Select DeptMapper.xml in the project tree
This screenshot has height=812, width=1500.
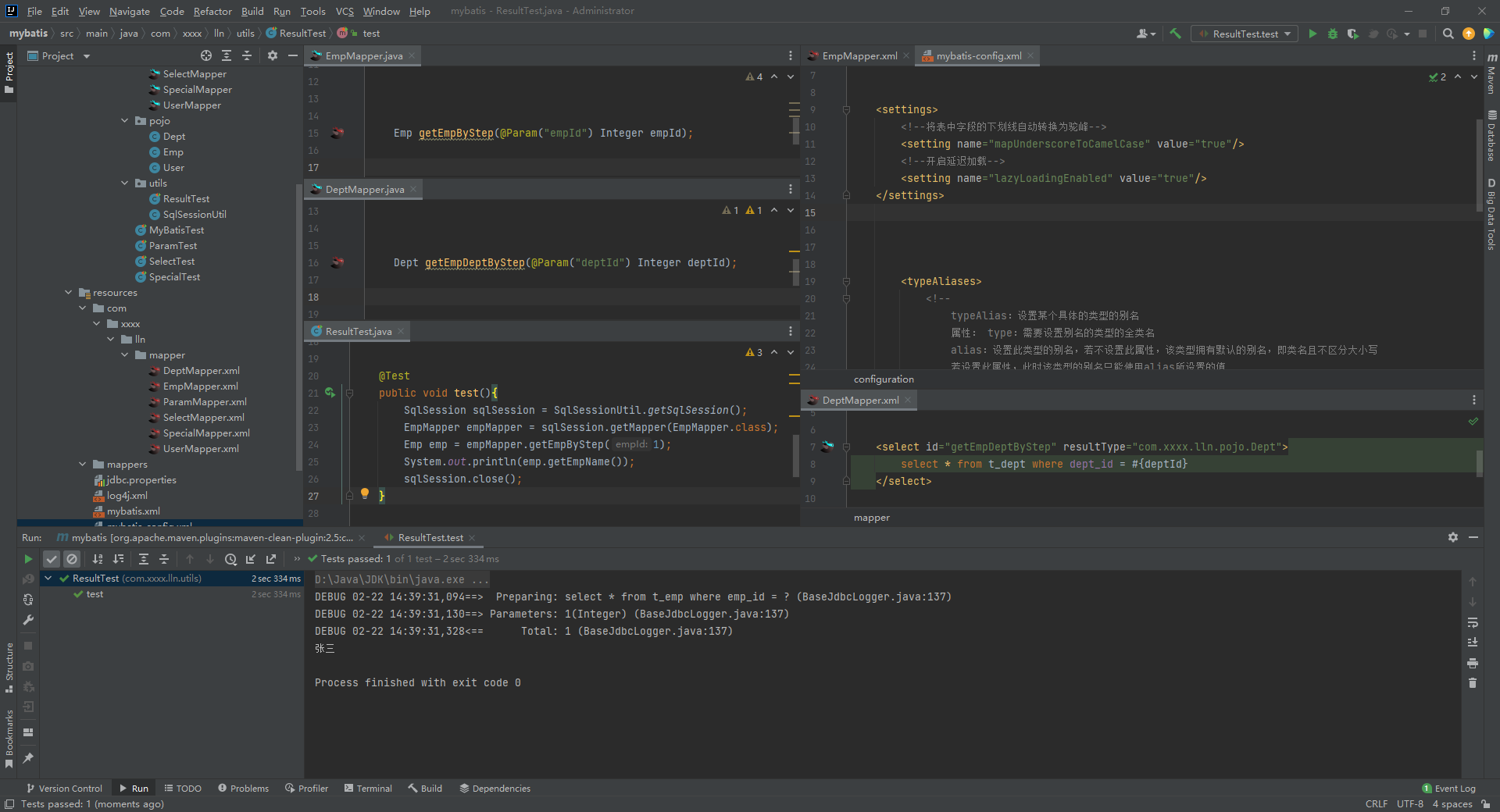pyautogui.click(x=201, y=370)
